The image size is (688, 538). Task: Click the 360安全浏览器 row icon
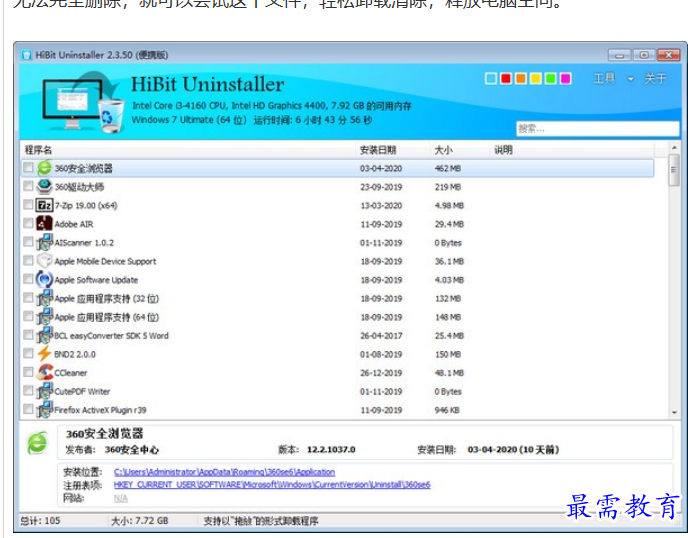click(44, 168)
